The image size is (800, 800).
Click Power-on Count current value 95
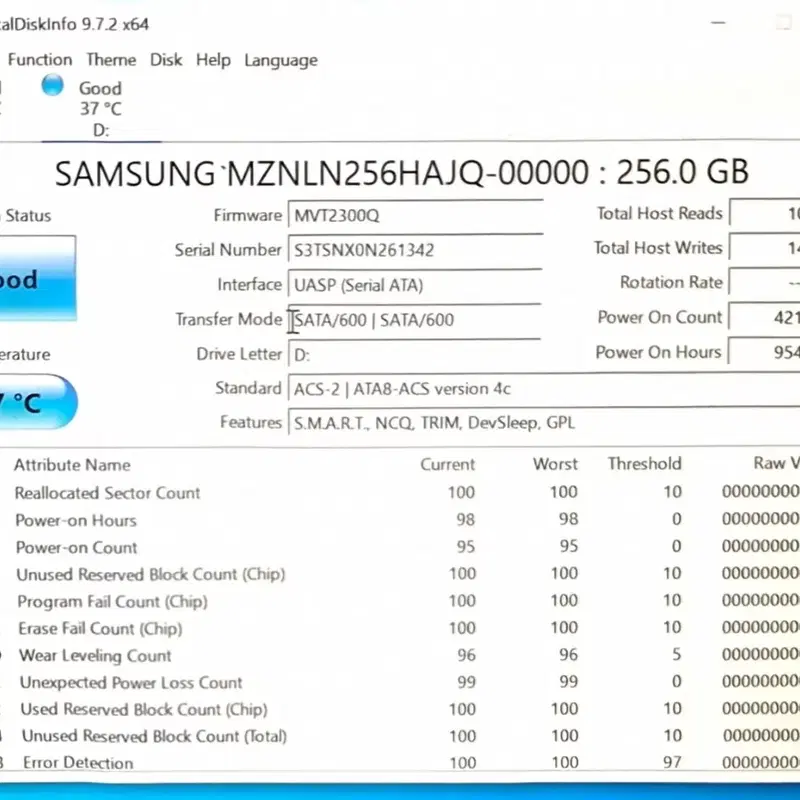[x=465, y=546]
